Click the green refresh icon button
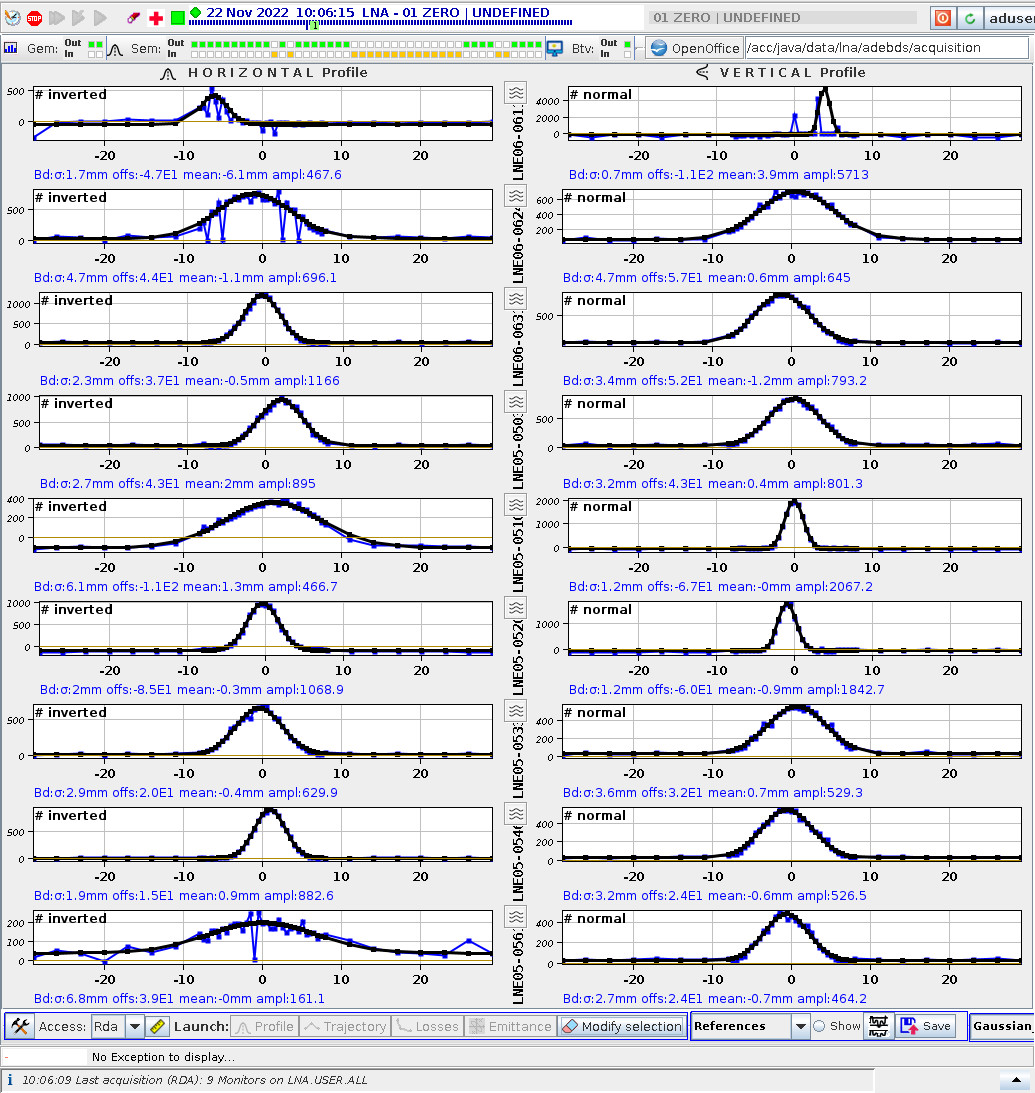Screen dimensions: 1035x1093 click(x=969, y=18)
